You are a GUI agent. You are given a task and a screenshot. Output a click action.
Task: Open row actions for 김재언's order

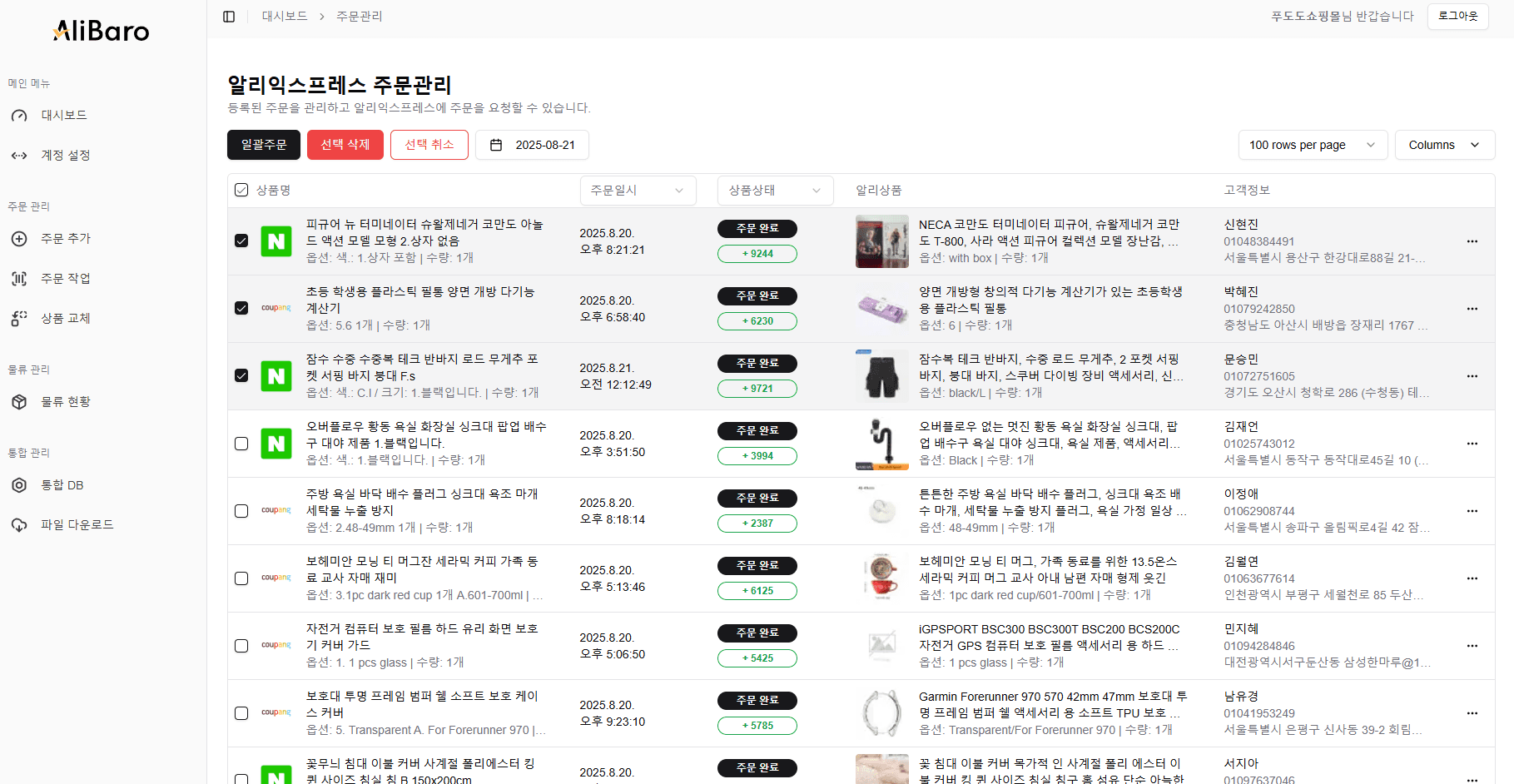(x=1472, y=444)
